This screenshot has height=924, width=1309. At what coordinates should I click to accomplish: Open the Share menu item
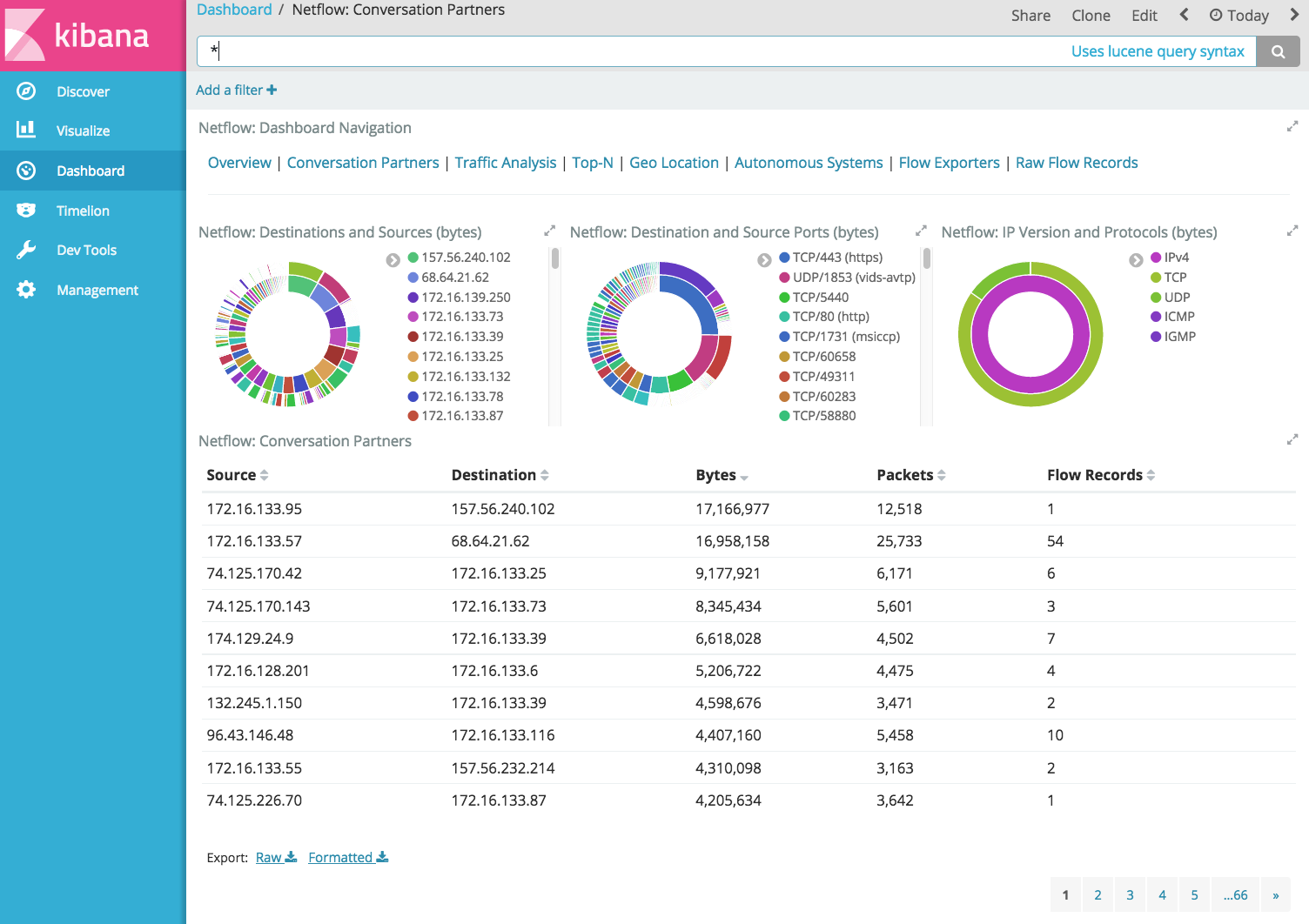tap(1030, 16)
